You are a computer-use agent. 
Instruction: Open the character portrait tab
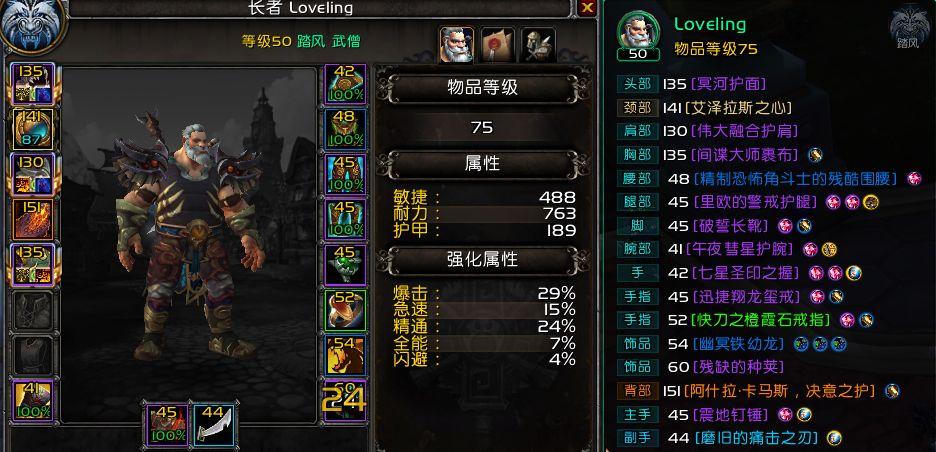pyautogui.click(x=457, y=44)
